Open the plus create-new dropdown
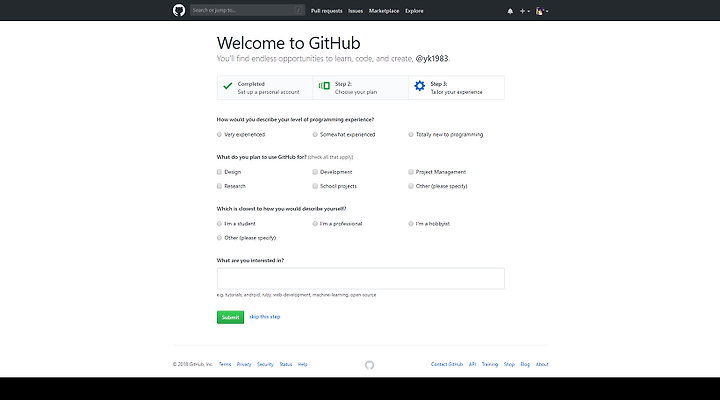 [x=524, y=11]
